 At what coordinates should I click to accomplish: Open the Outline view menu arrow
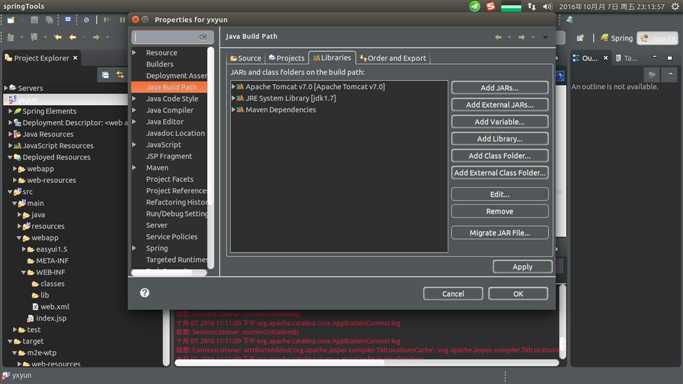click(x=670, y=75)
